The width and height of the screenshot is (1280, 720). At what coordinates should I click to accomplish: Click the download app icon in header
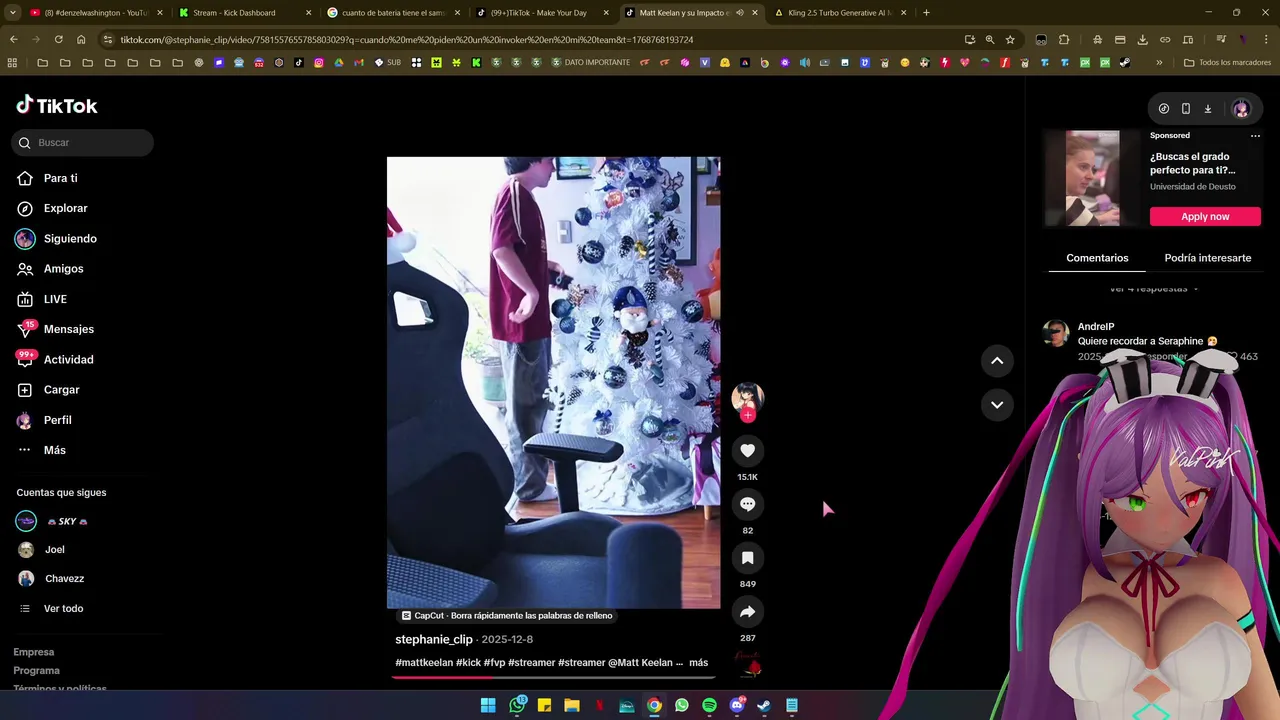pos(1208,109)
